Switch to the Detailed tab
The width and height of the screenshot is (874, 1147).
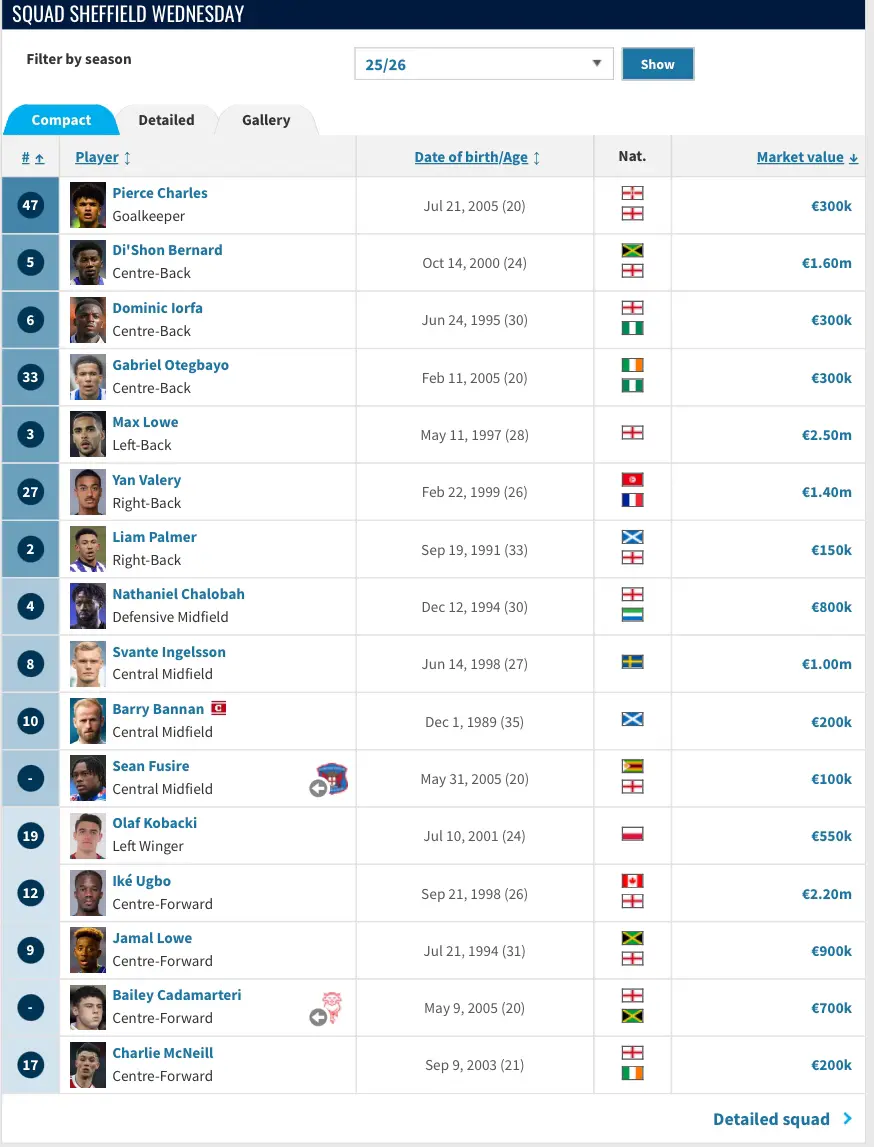[x=167, y=120]
